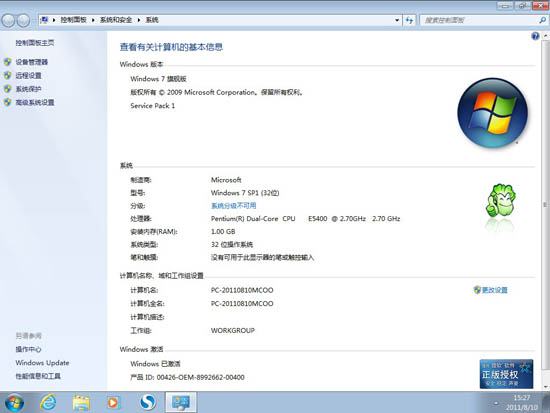
Task: Click the shield icon beside 远程设置
Action: click(x=8, y=75)
